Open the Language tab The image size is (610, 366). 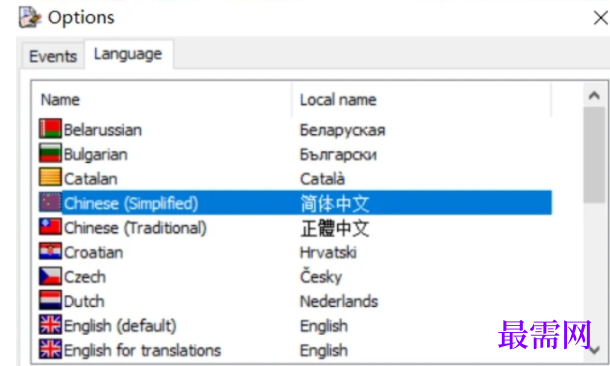[128, 54]
